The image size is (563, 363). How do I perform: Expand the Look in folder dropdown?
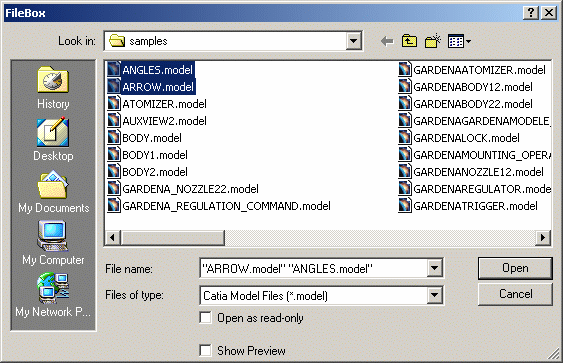[x=353, y=41]
